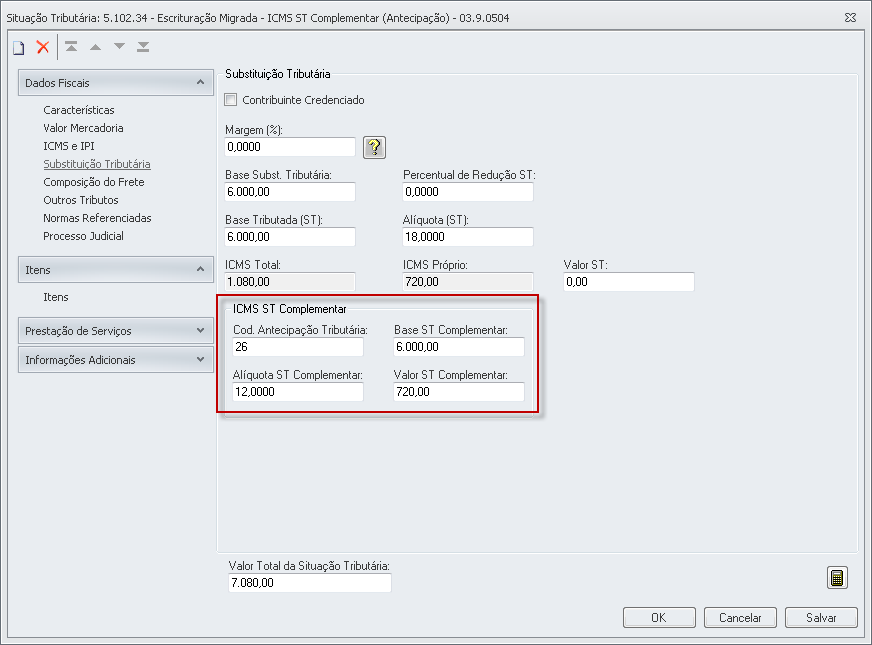
Task: Click the Cancelar button
Action: pos(740,618)
